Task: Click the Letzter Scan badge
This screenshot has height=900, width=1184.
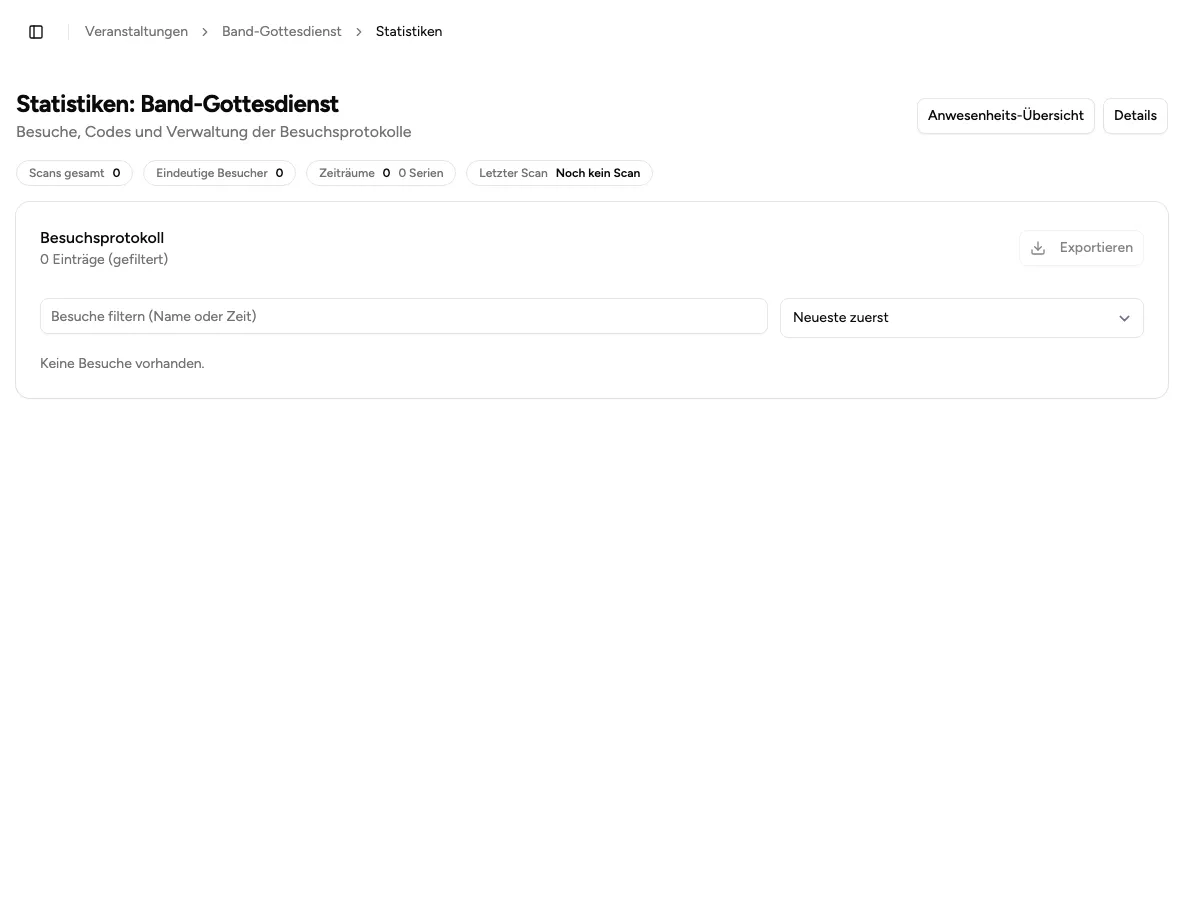Action: click(x=559, y=173)
